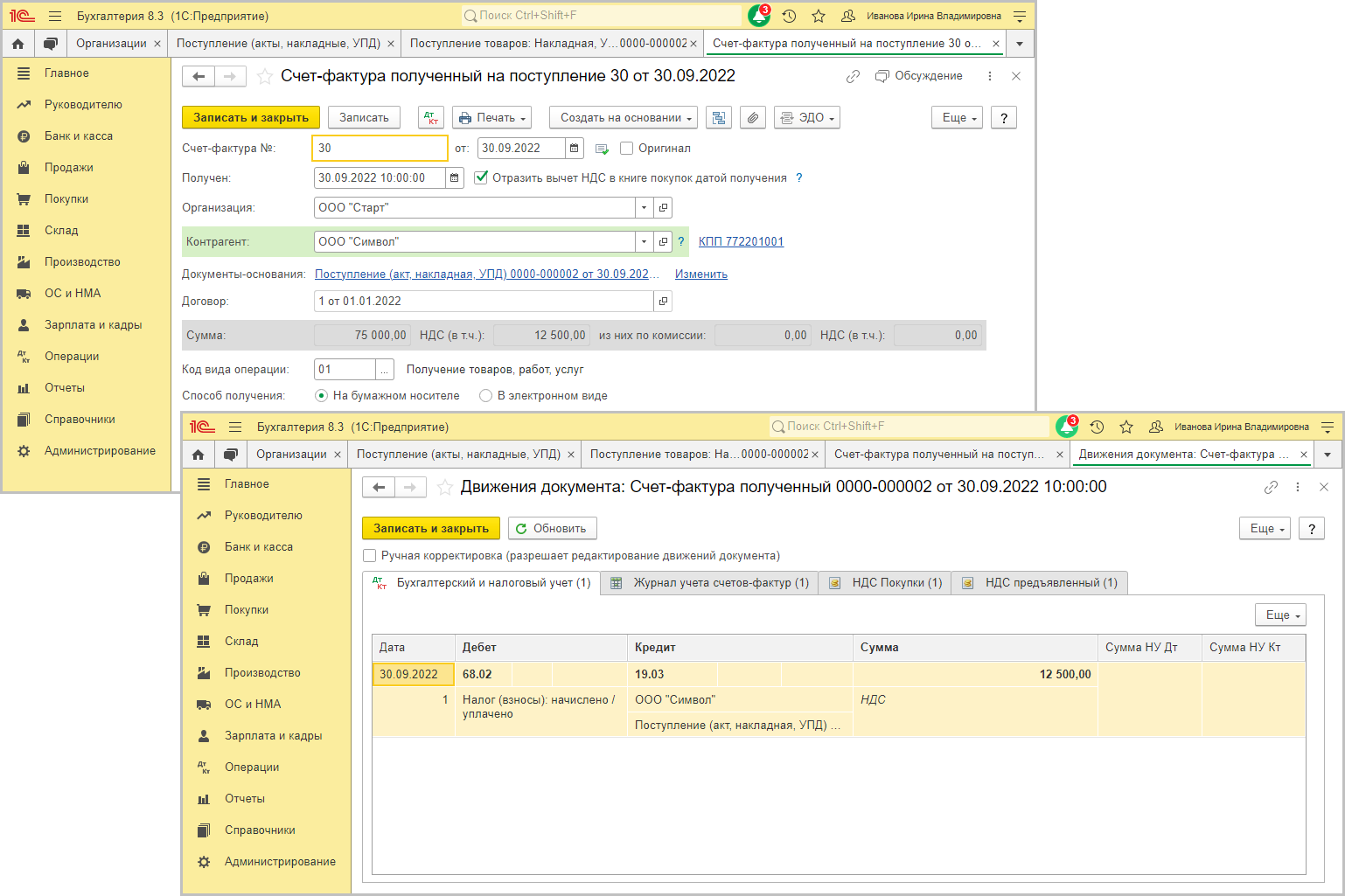Open calendar for the Получен date field
The height and width of the screenshot is (896, 1345).
tap(455, 178)
